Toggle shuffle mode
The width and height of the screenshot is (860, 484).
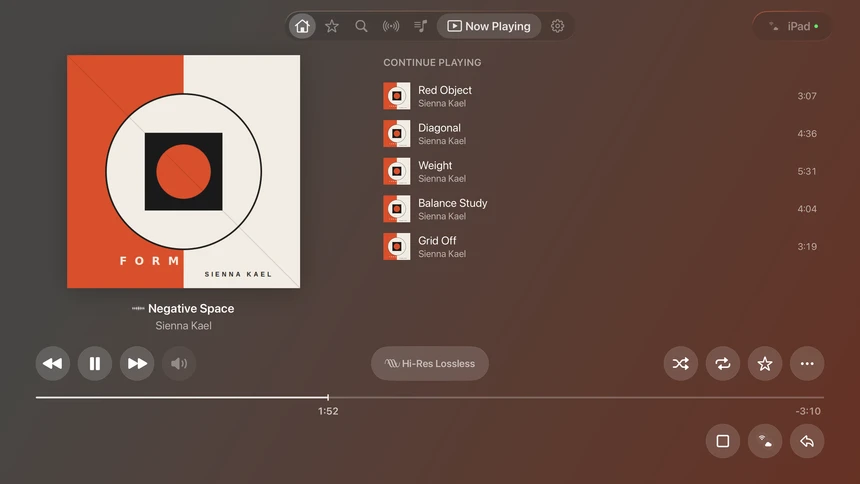(x=681, y=363)
